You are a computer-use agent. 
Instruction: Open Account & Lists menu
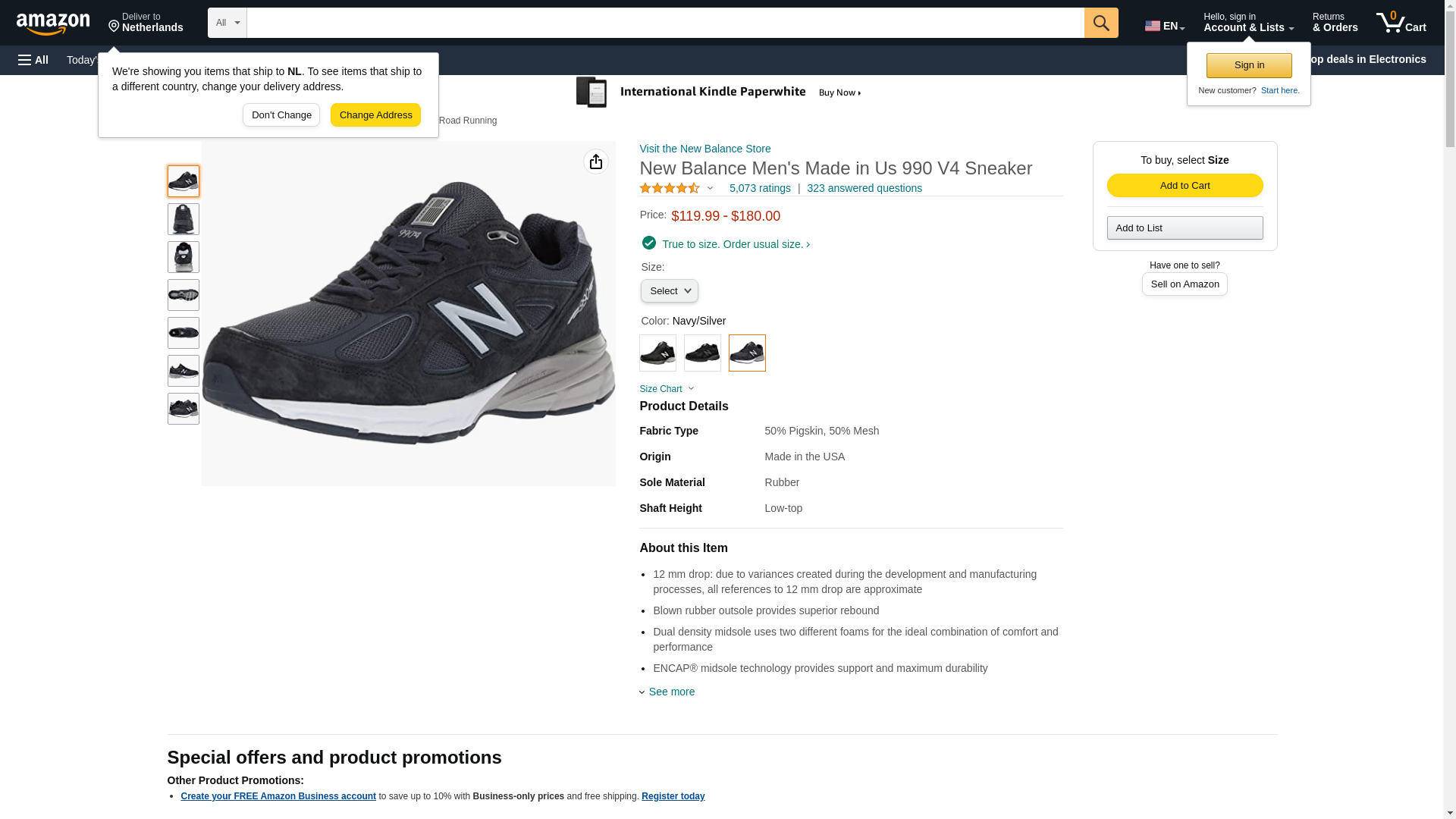[1247, 23]
